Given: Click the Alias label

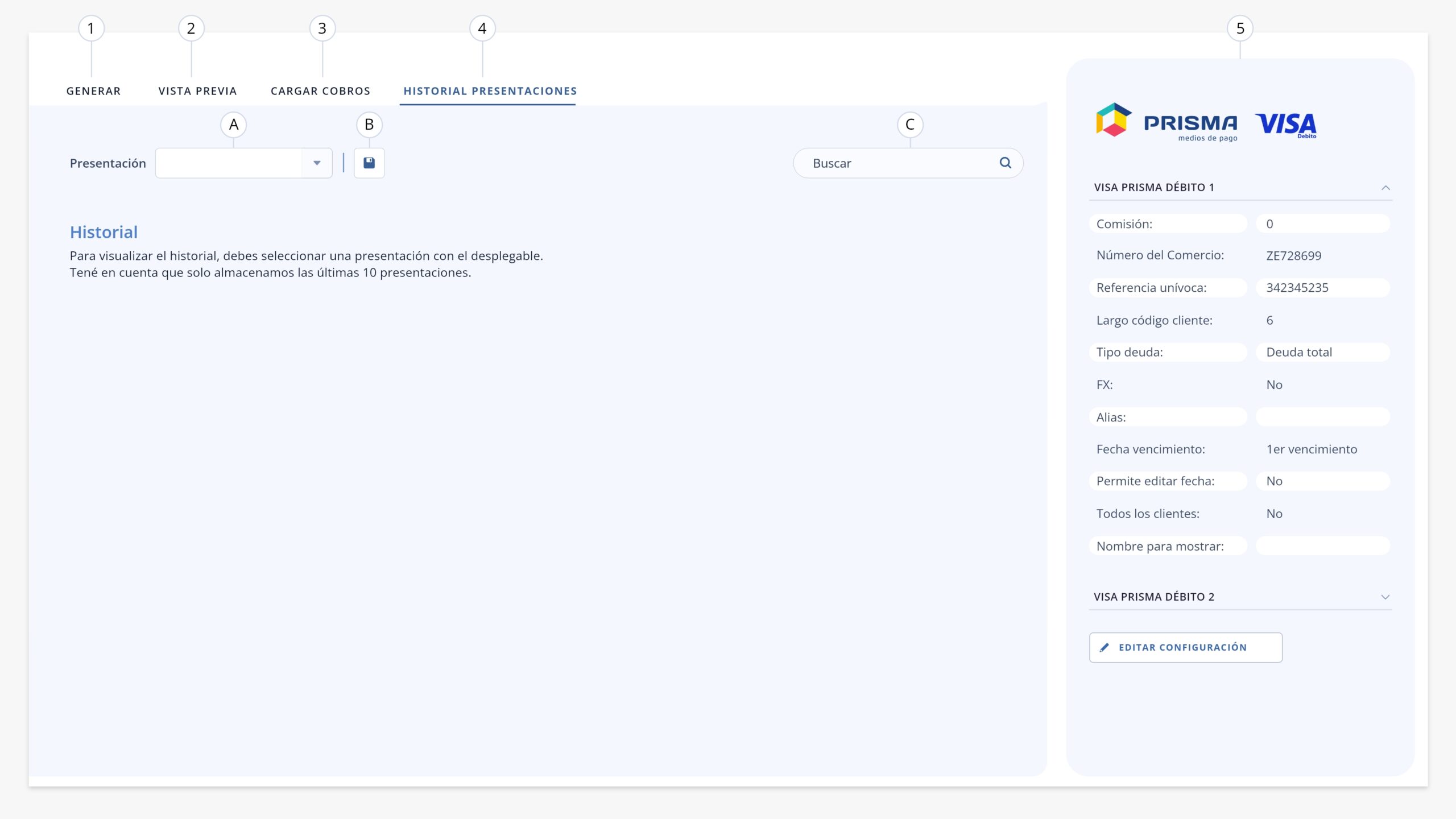Looking at the screenshot, I should [1111, 417].
